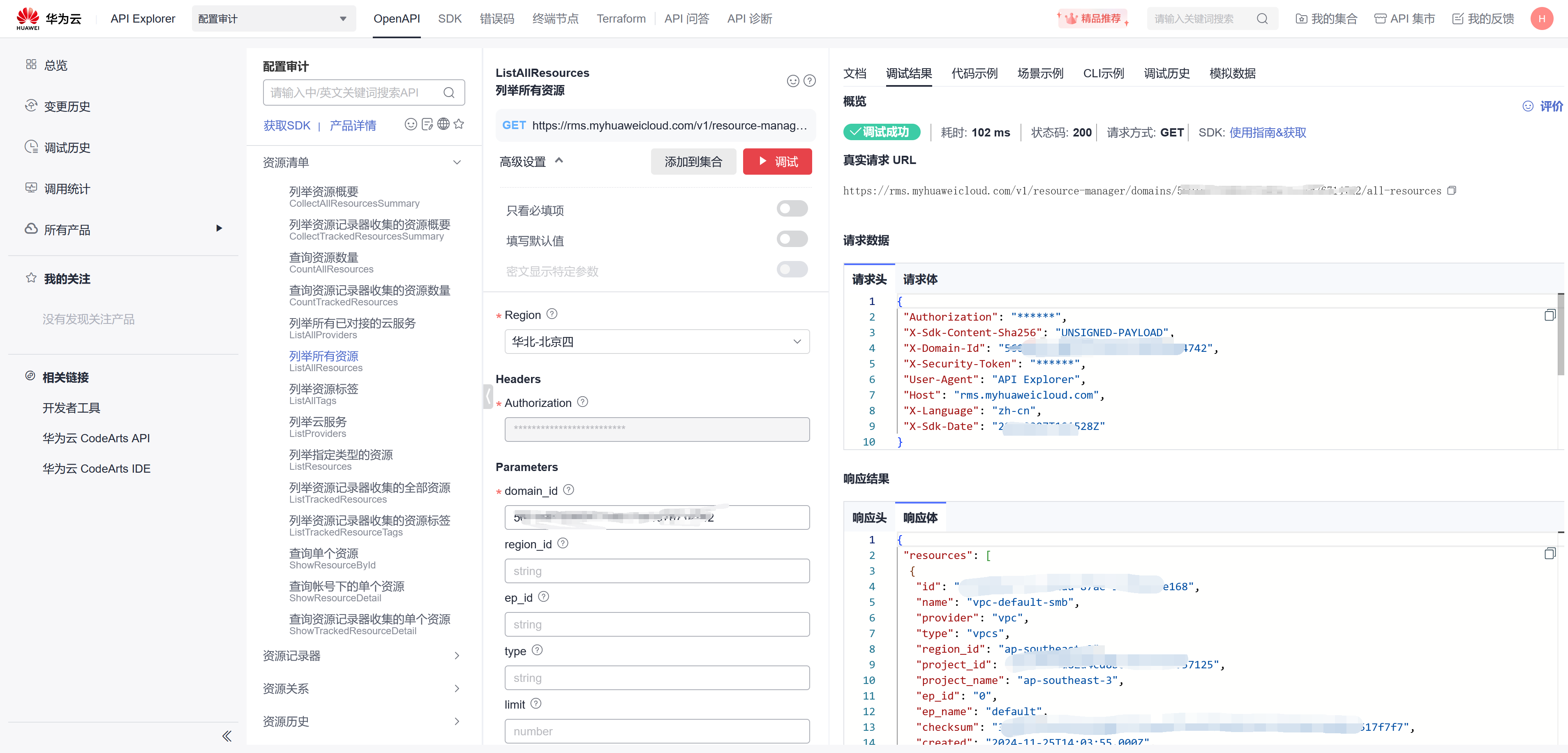Toggle 只看必填项 switch

(792, 209)
